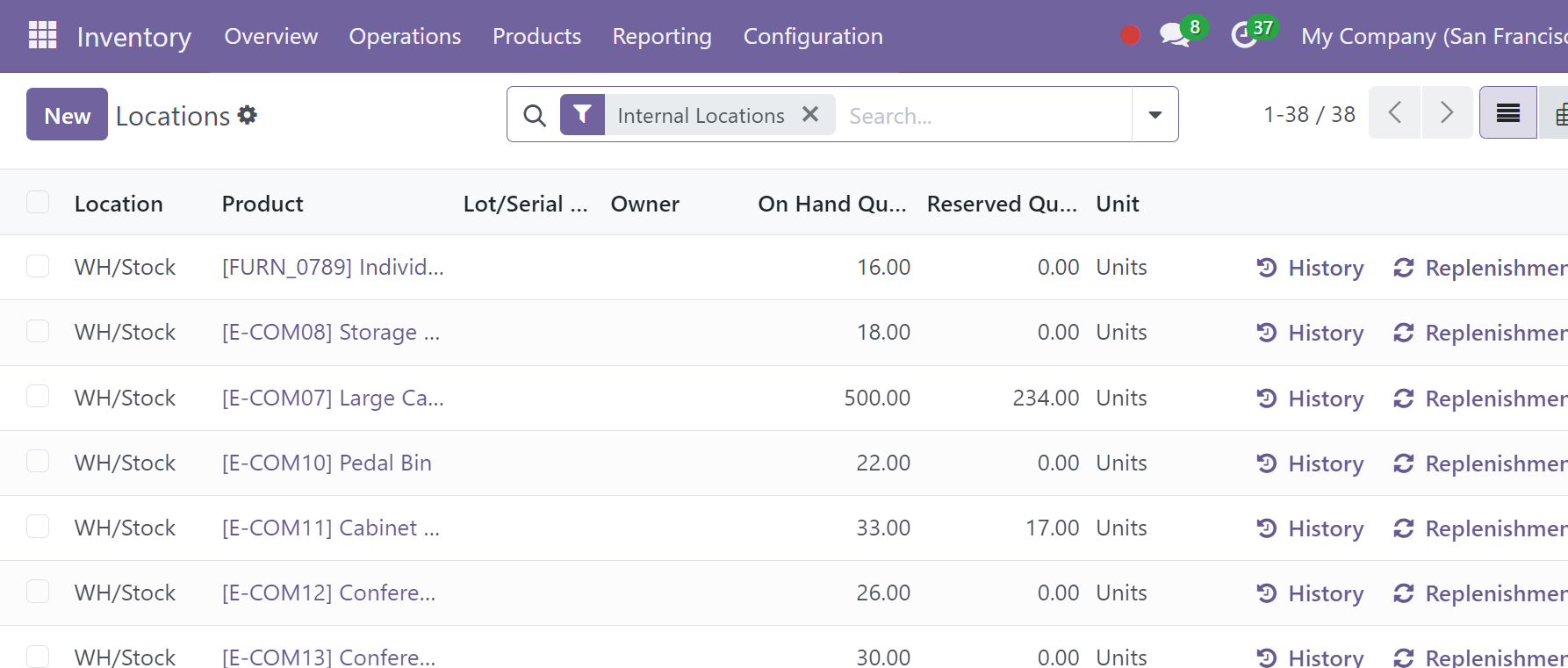Click the 17.00 reserved quantity cell
The height and width of the screenshot is (668, 1568).
click(x=1053, y=528)
